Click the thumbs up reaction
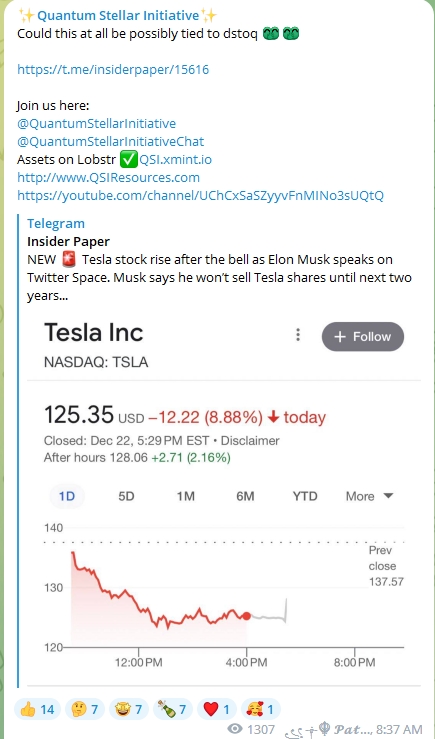Viewport: 435px width, 739px height. [x=37, y=709]
